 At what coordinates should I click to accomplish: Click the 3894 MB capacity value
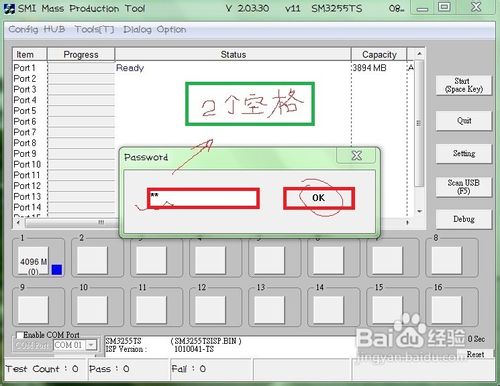click(370, 68)
